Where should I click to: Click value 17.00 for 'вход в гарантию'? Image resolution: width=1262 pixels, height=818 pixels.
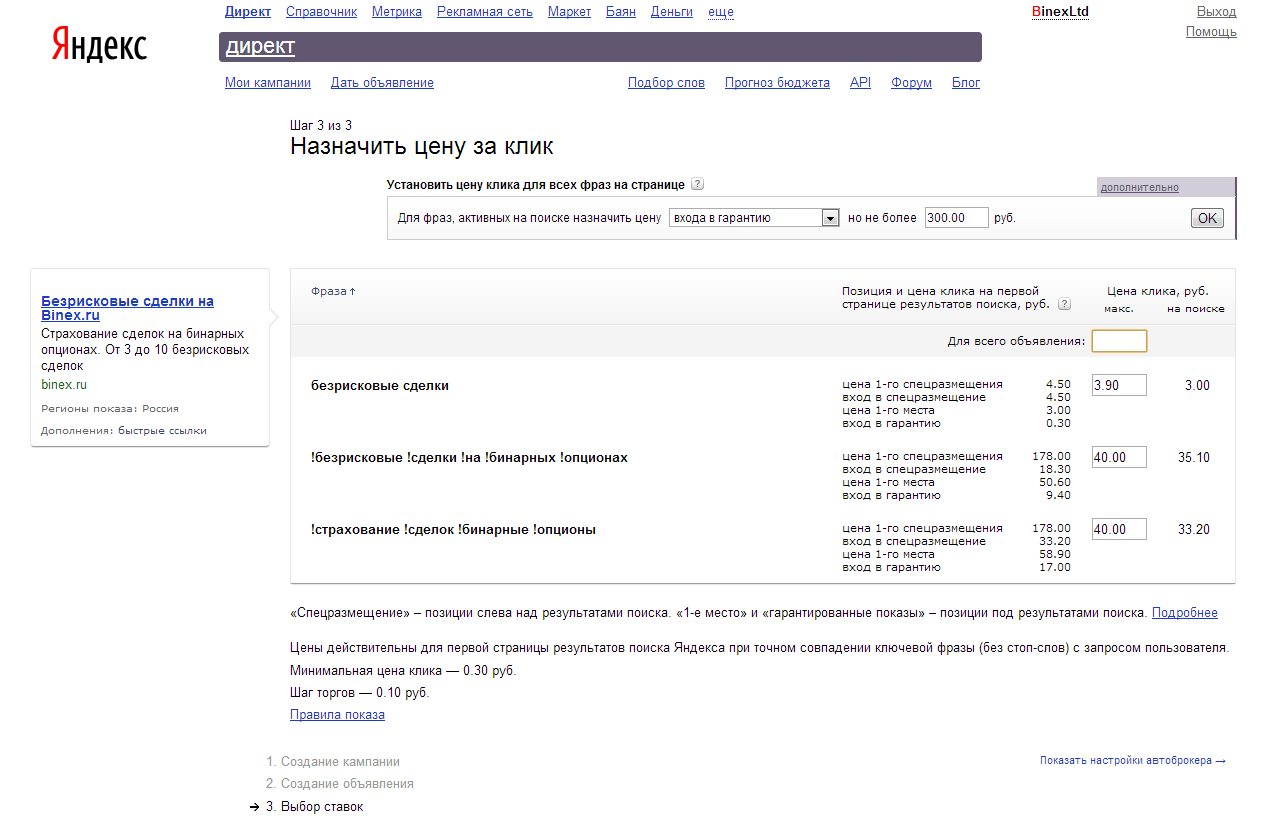click(x=1055, y=567)
